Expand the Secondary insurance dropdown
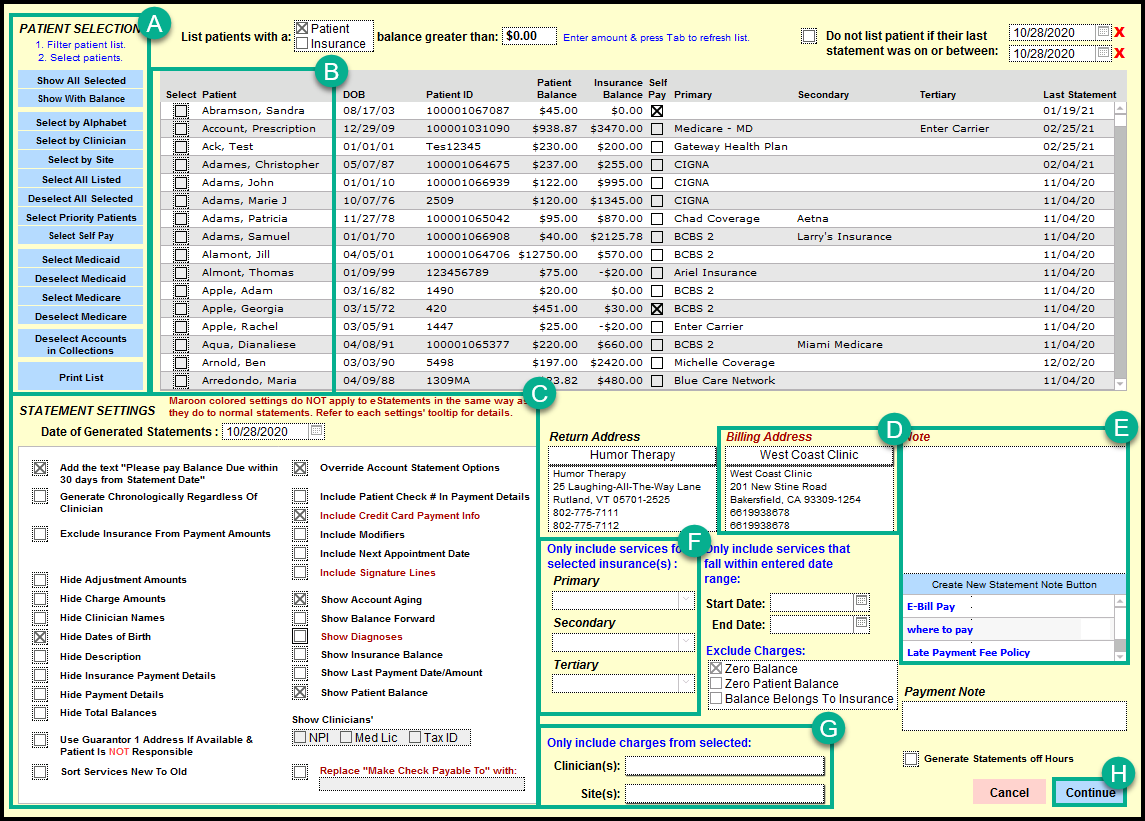 pyautogui.click(x=685, y=642)
